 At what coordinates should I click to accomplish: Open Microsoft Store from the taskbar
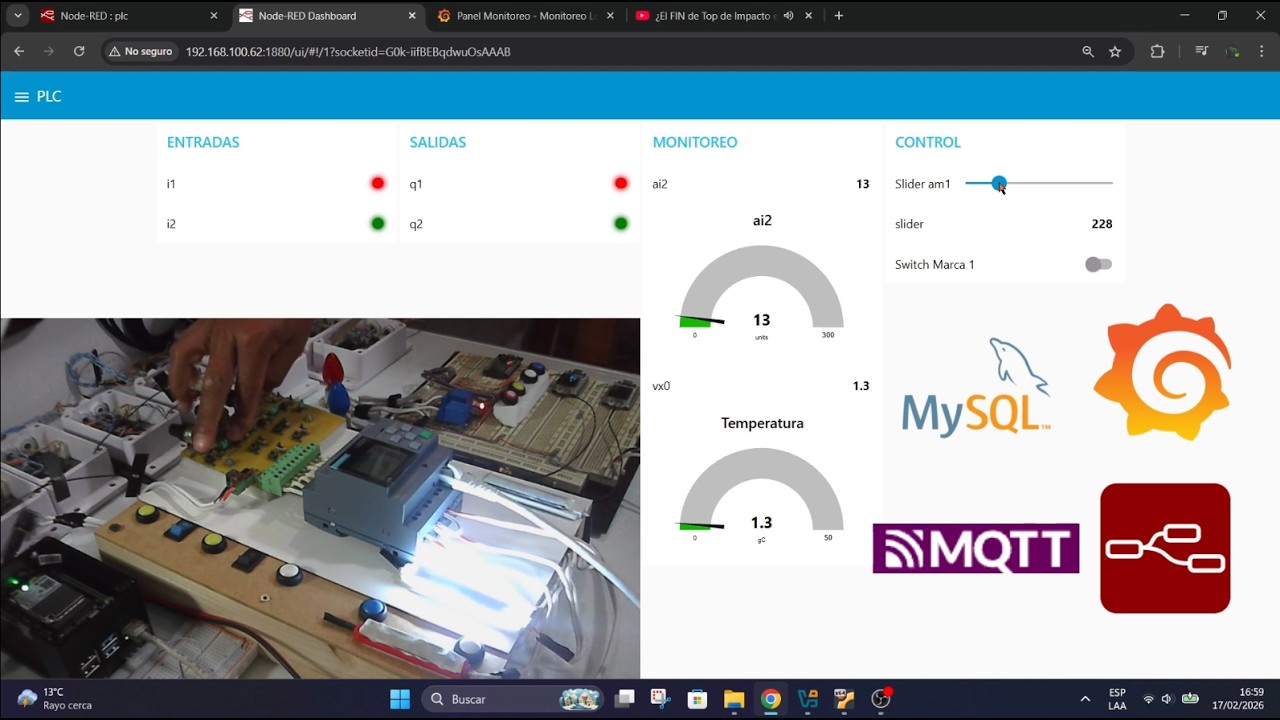point(697,699)
